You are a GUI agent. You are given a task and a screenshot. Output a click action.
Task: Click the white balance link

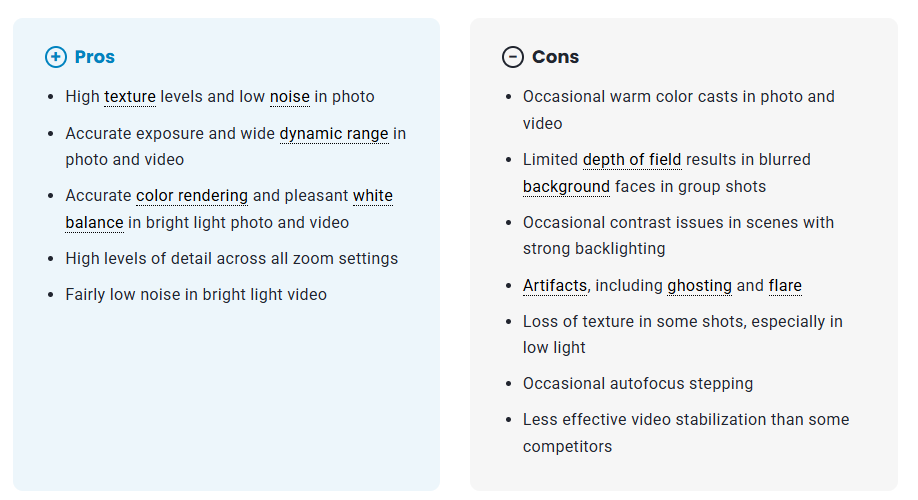coord(372,196)
